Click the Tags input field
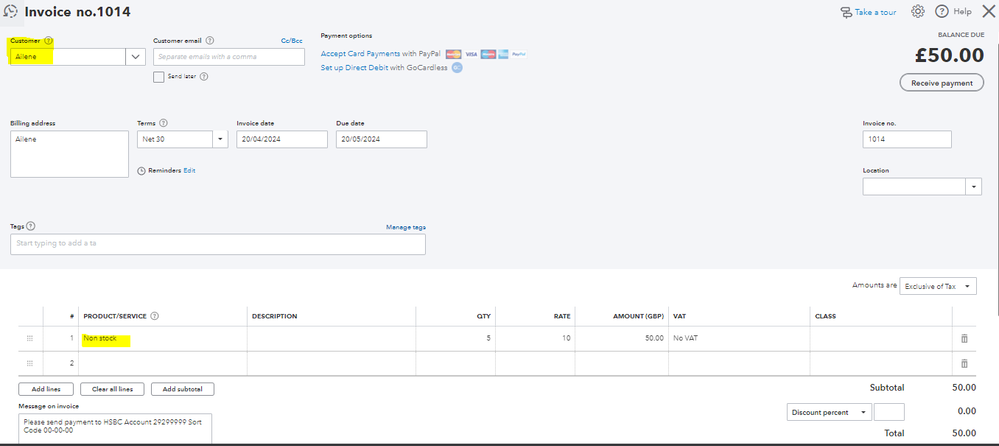The width and height of the screenshot is (999, 446). (218, 244)
